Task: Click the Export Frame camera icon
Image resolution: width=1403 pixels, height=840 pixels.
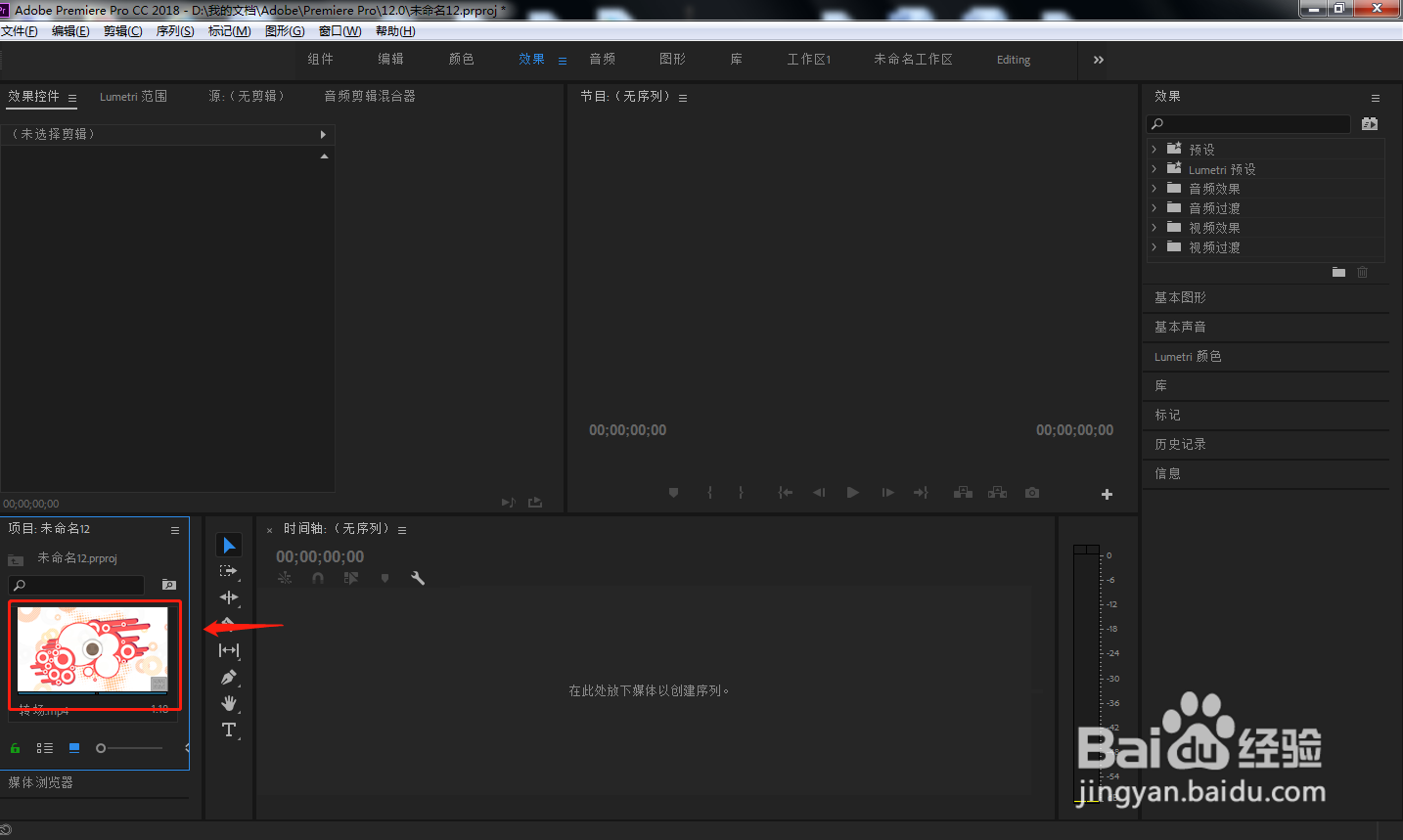Action: (x=1032, y=493)
